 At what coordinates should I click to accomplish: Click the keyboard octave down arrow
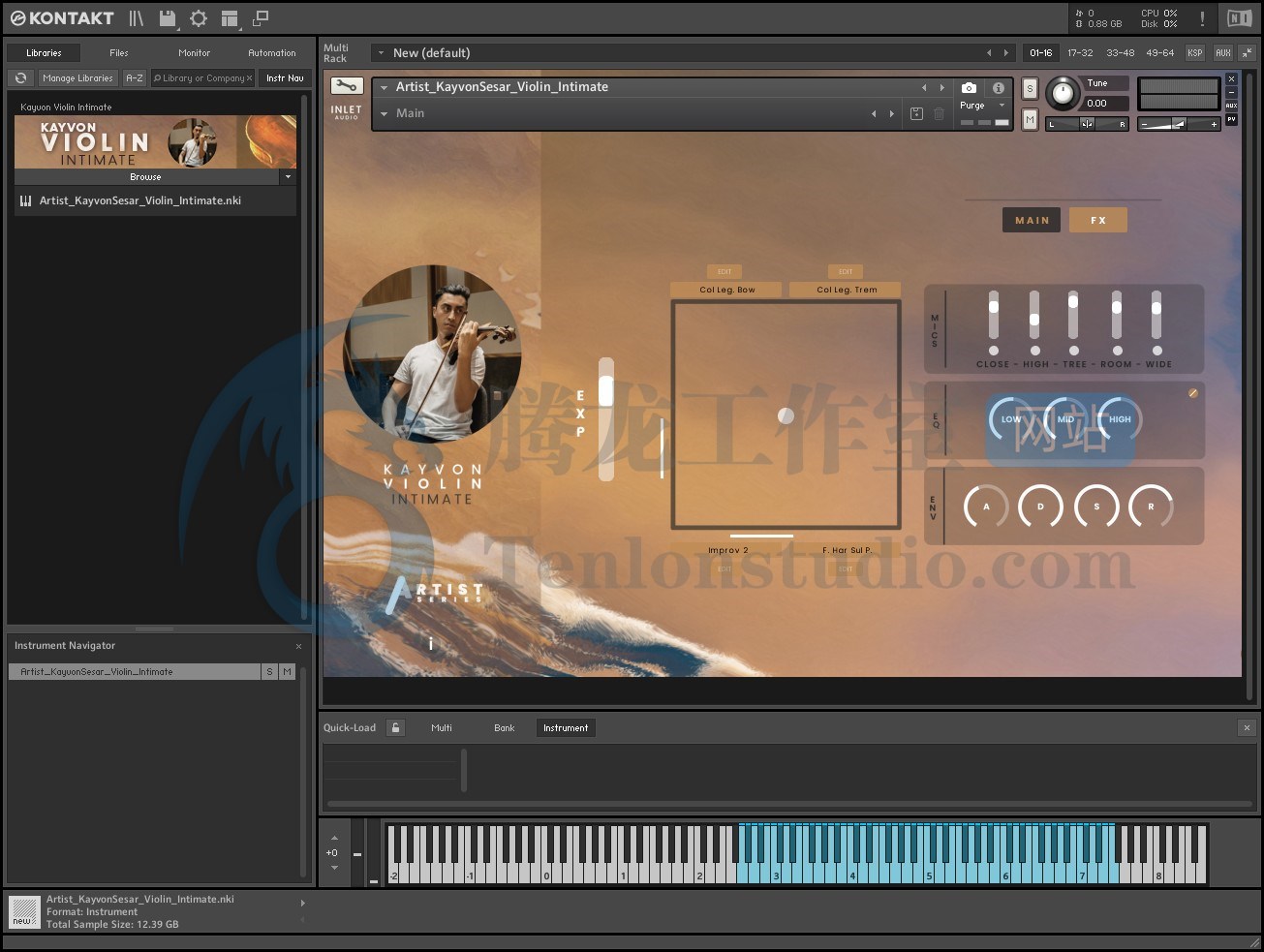334,868
